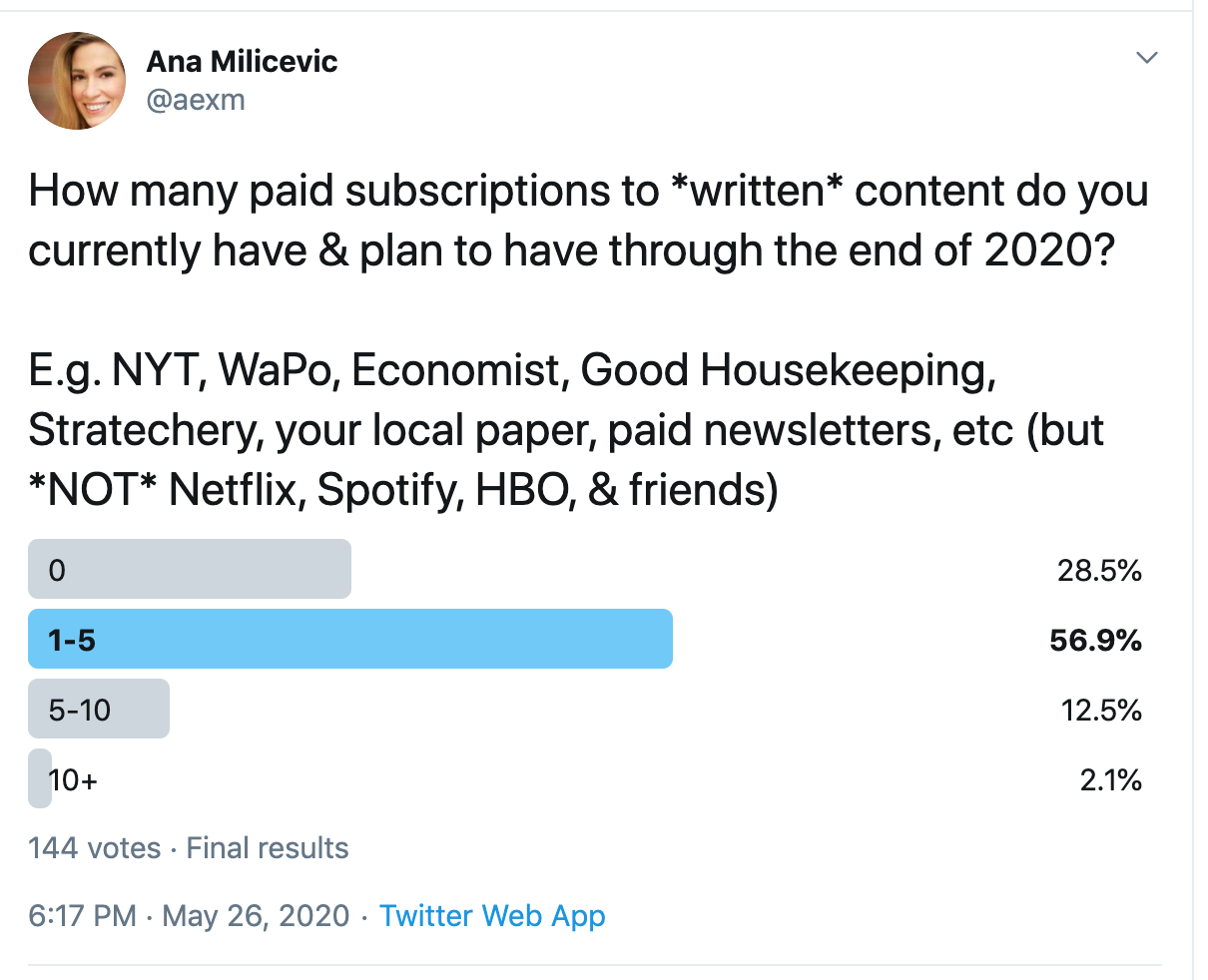Click the 2.1% result percentage
This screenshot has width=1208, height=980.
click(x=1110, y=779)
